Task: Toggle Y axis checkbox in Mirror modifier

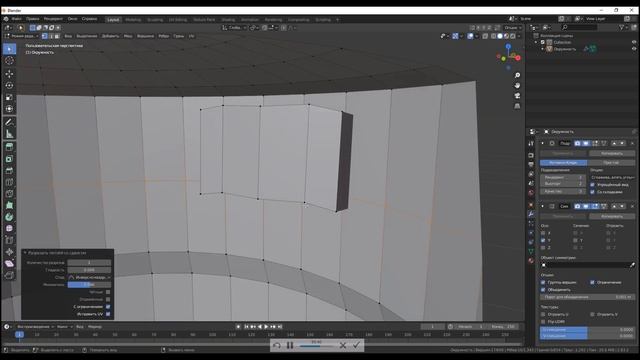Action: 543,240
